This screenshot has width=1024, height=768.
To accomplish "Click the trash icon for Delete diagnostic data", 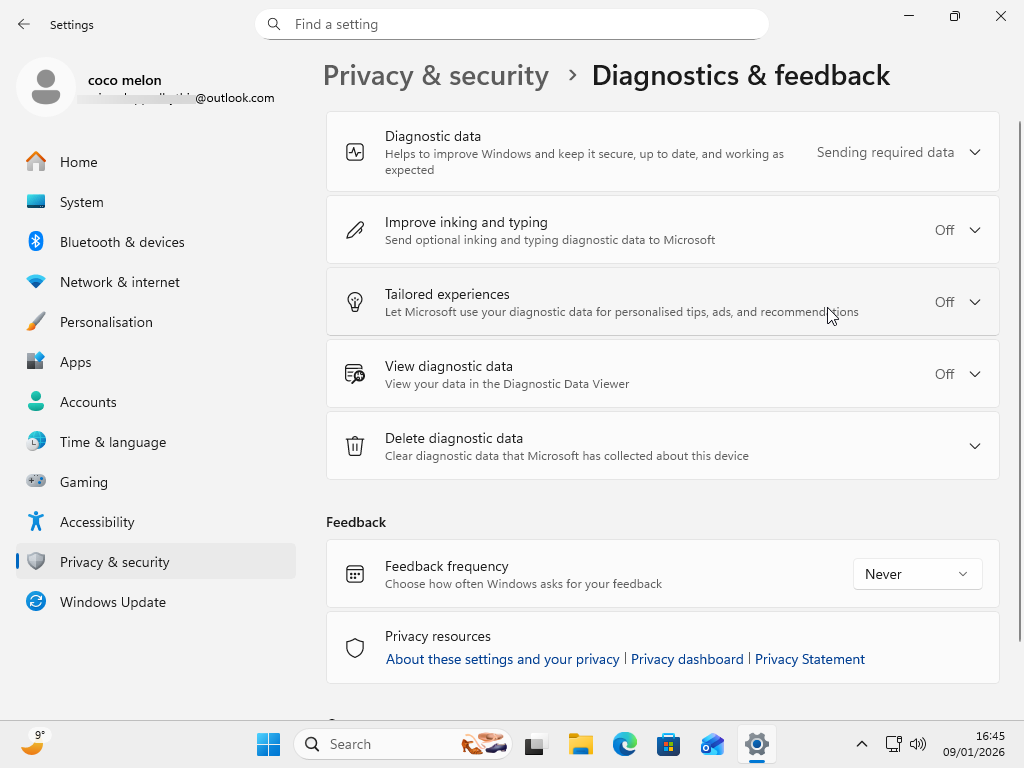I will 355,446.
